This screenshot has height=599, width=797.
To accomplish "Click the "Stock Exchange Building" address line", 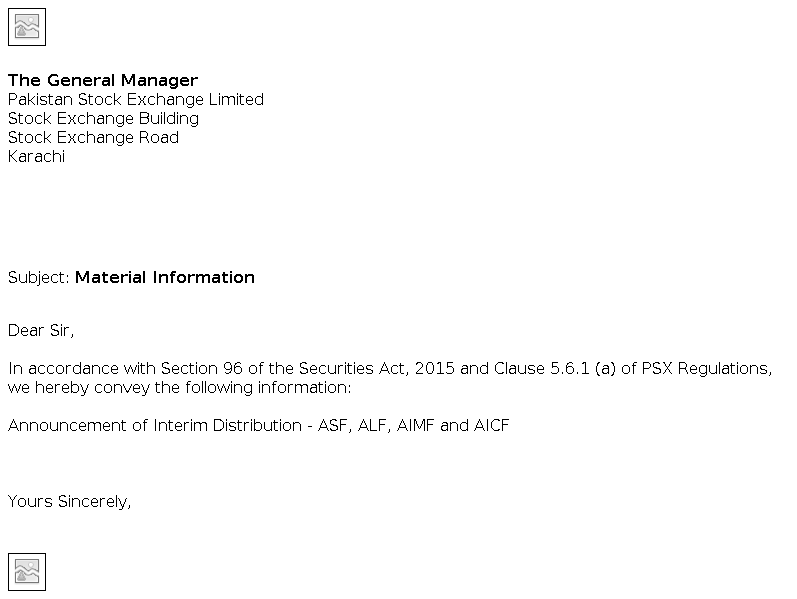I will pos(103,118).
